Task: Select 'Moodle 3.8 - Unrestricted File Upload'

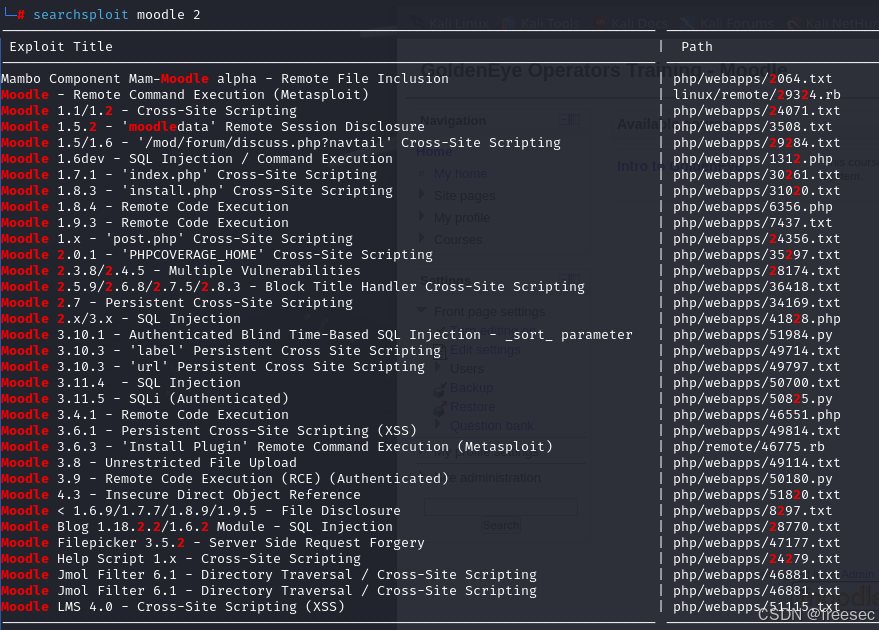Action: pyautogui.click(x=149, y=462)
